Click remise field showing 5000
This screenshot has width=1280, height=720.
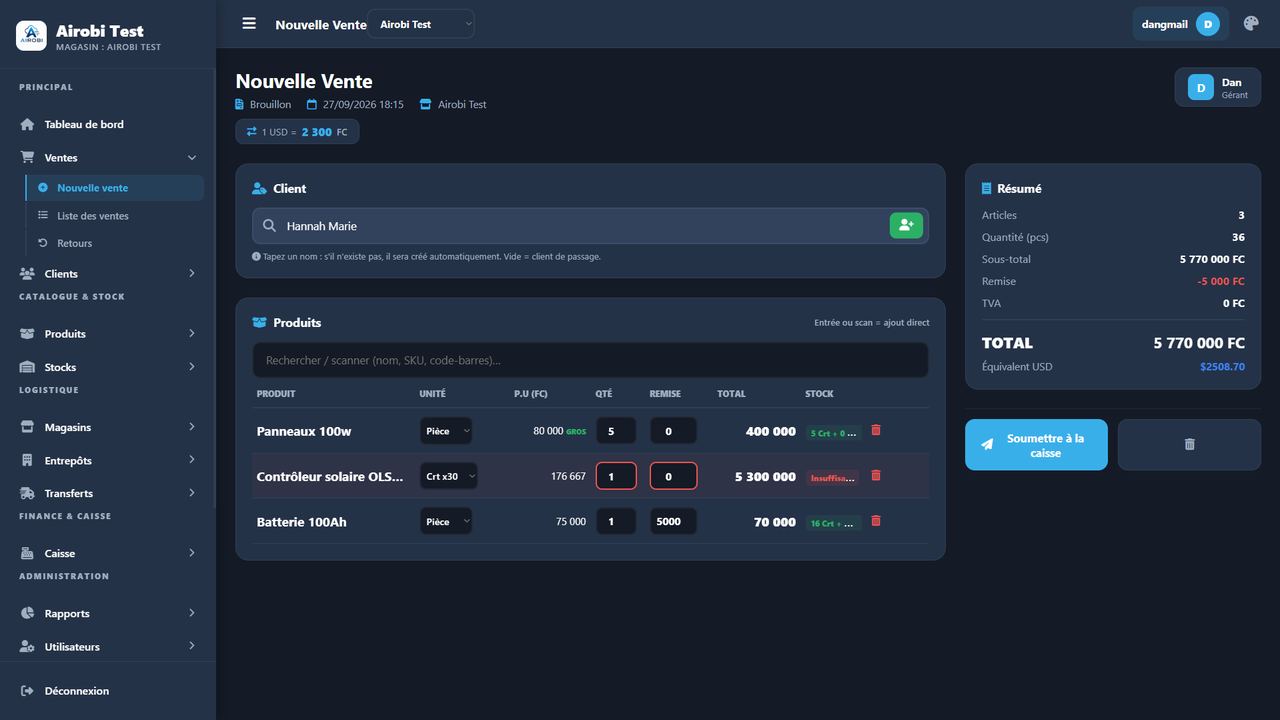673,521
